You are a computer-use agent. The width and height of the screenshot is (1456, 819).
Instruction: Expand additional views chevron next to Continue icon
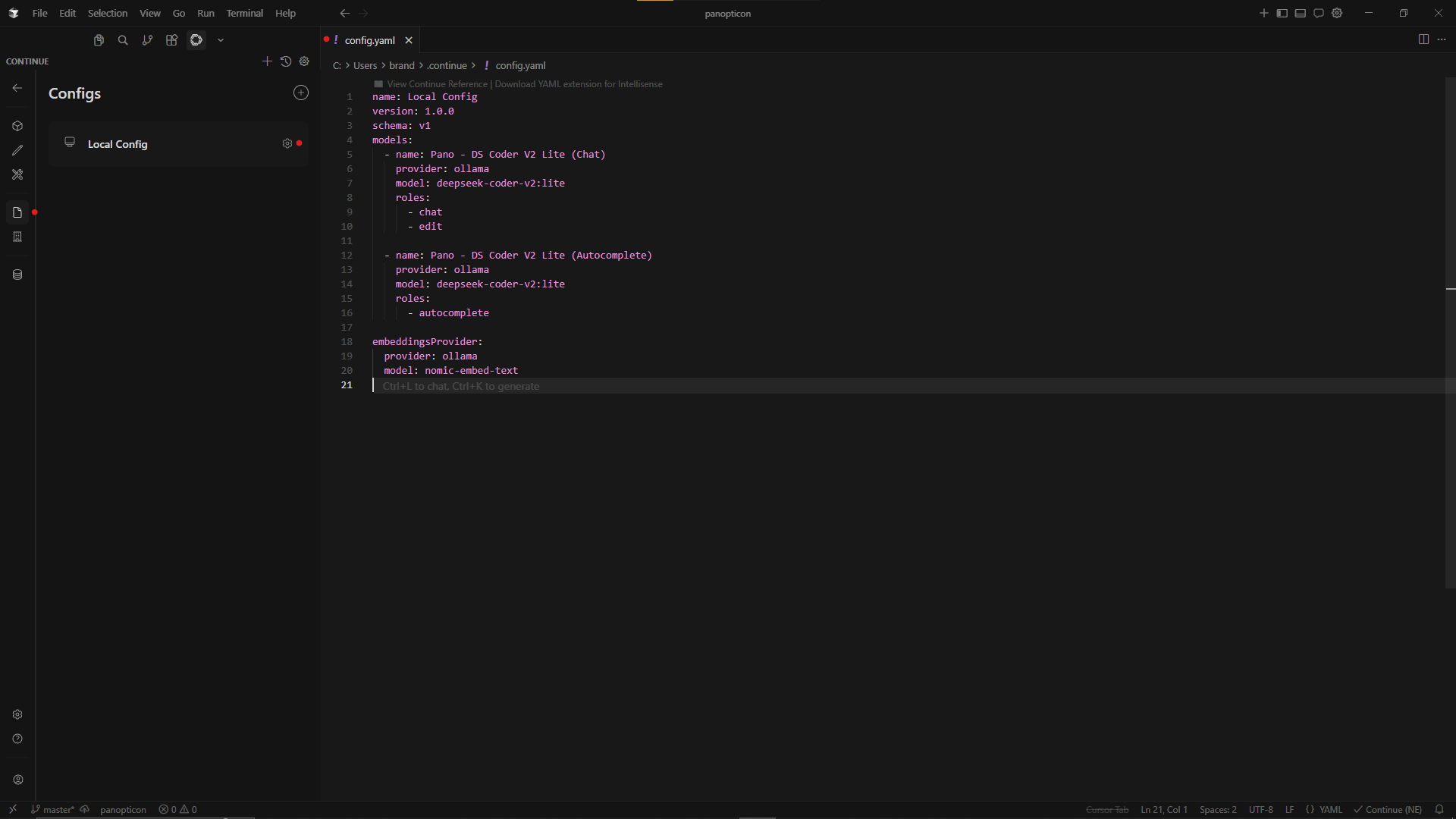[x=221, y=40]
